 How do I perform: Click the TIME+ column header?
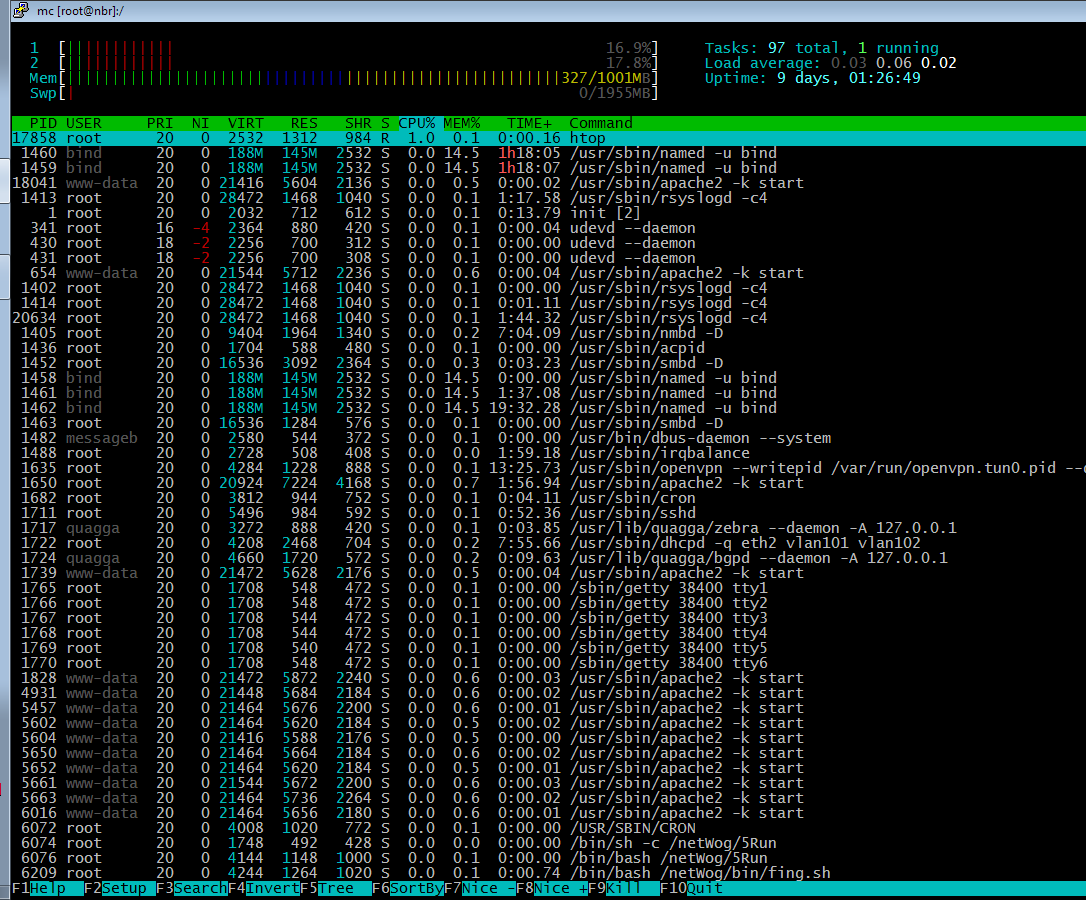click(529, 123)
